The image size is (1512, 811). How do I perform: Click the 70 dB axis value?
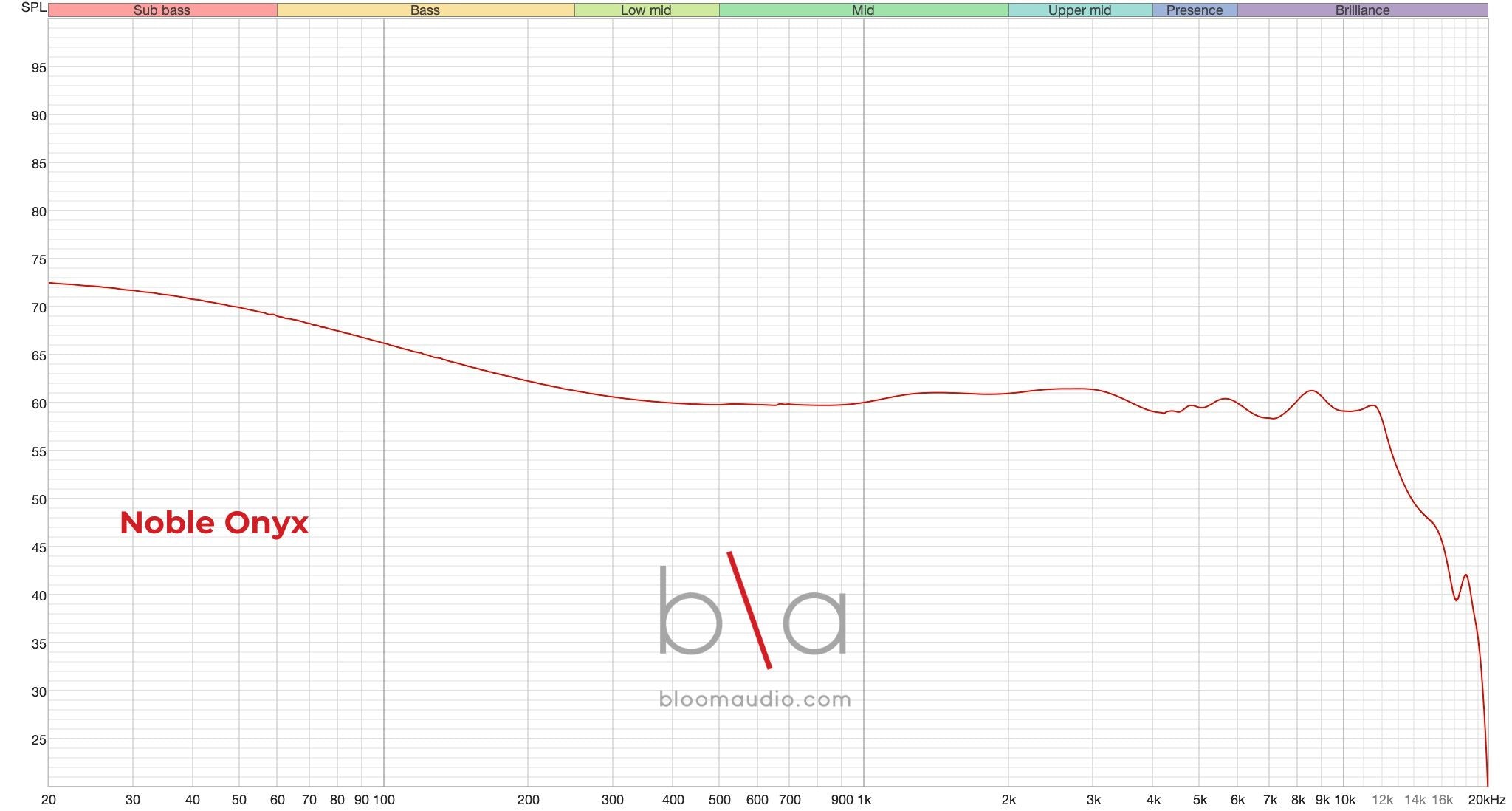click(38, 308)
